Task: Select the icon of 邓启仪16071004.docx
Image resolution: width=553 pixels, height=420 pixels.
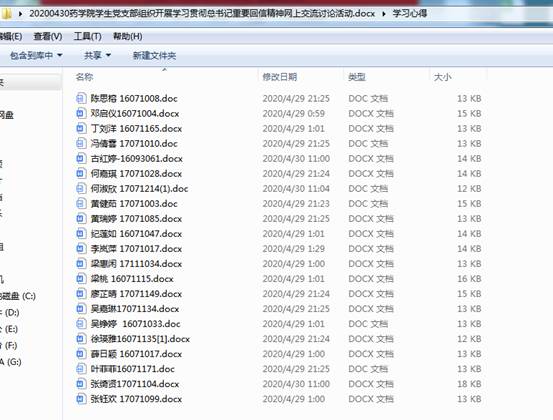Action: [x=81, y=113]
